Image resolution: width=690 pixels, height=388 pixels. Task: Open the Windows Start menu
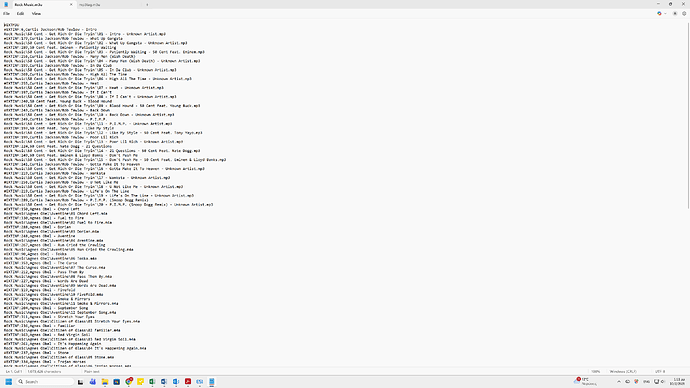8,381
